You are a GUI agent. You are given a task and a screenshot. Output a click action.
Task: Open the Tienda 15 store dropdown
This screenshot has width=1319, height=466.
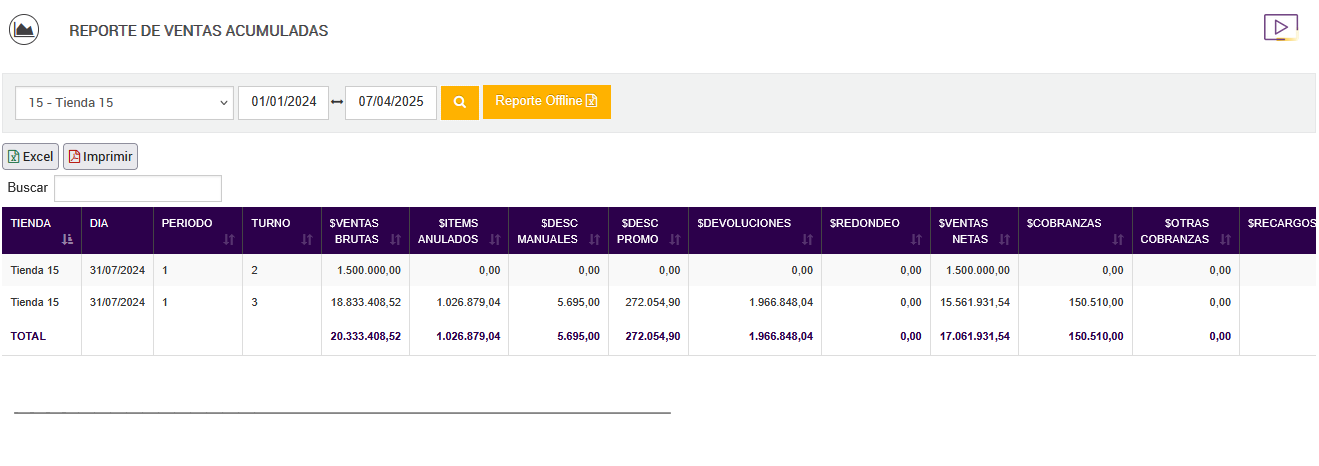click(x=125, y=102)
